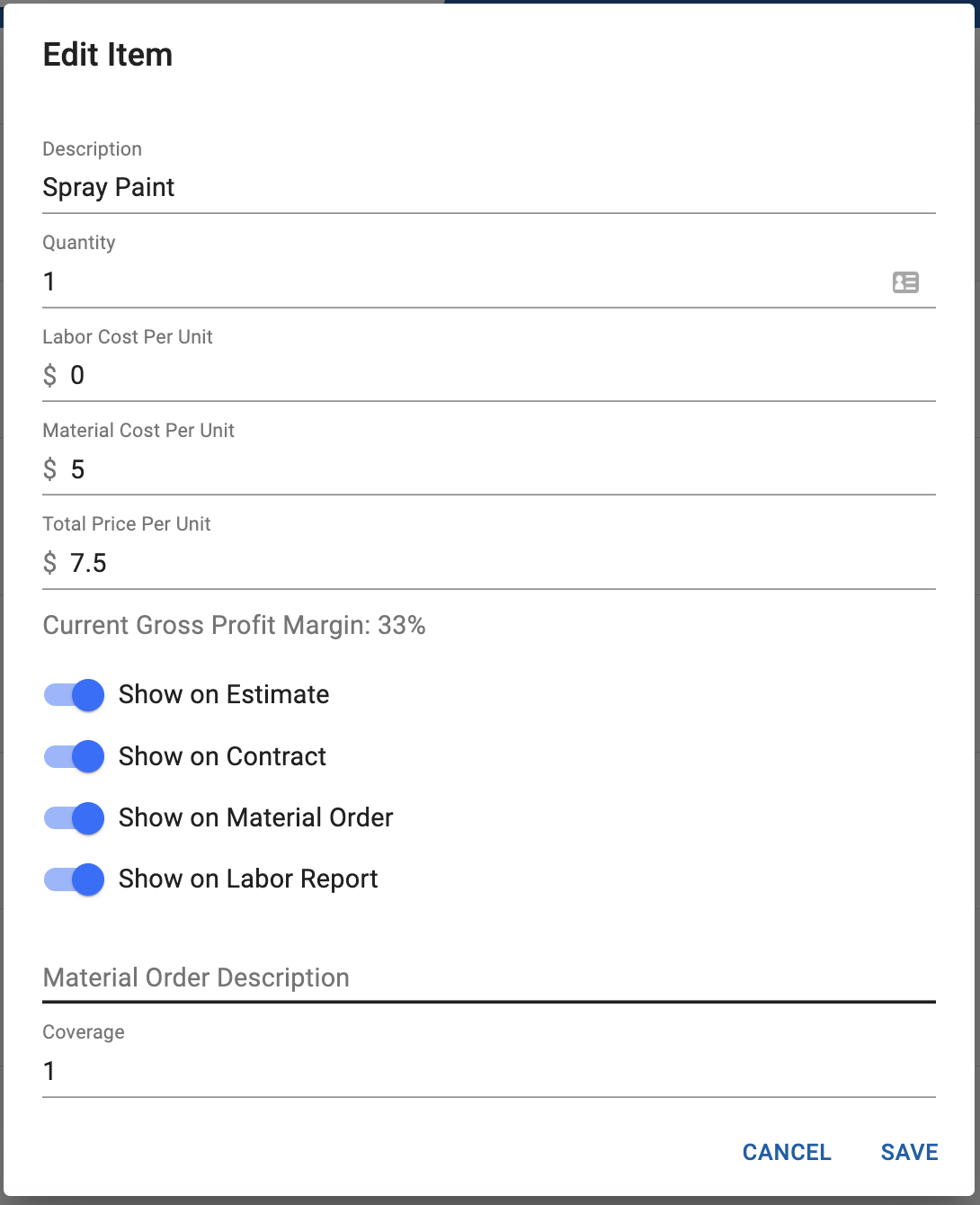Click the Show on Material Order label
Image resolution: width=980 pixels, height=1205 pixels.
point(256,817)
